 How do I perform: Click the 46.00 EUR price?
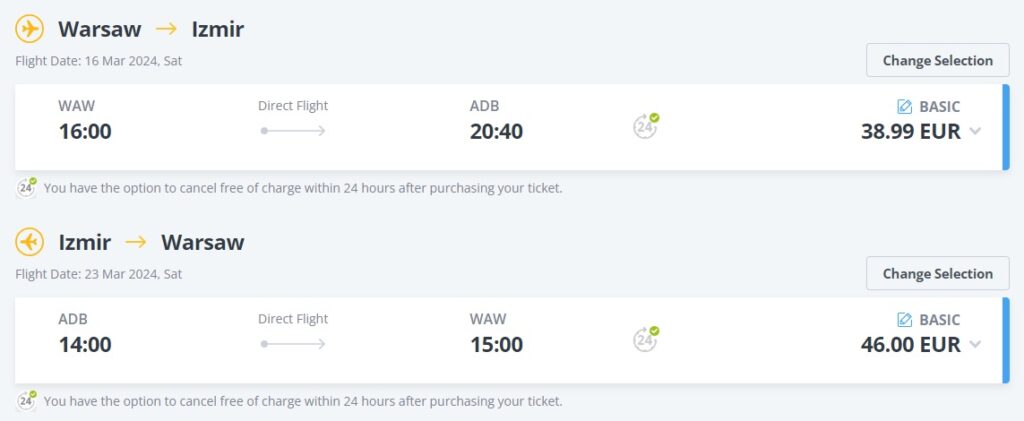coord(910,345)
